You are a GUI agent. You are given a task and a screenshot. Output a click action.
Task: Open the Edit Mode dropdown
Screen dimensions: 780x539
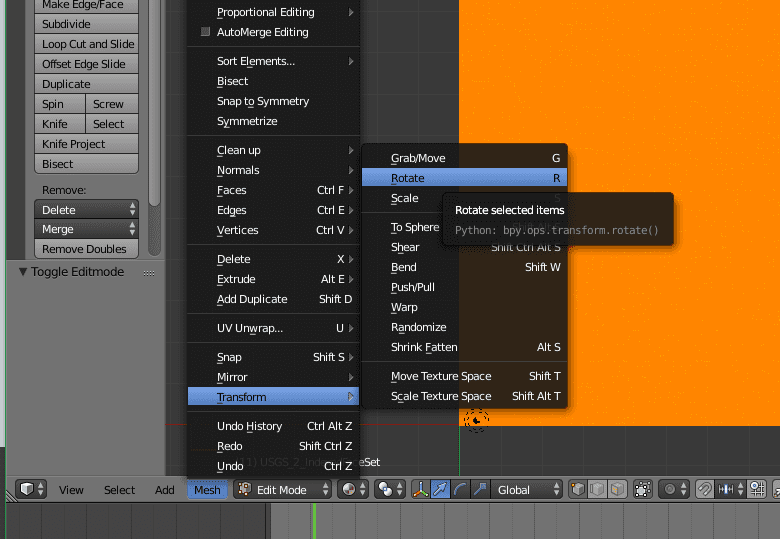point(283,490)
